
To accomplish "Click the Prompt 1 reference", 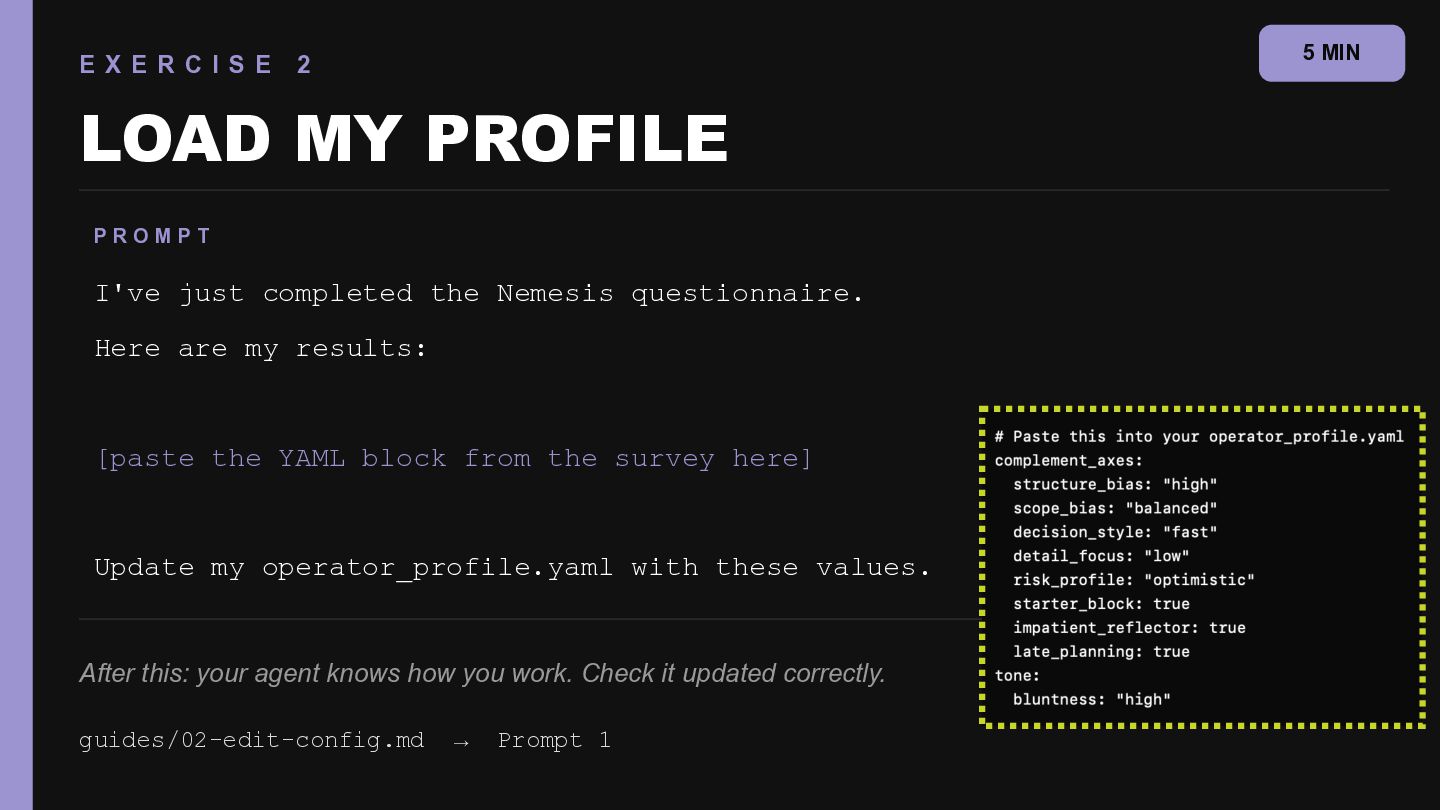I will point(554,740).
